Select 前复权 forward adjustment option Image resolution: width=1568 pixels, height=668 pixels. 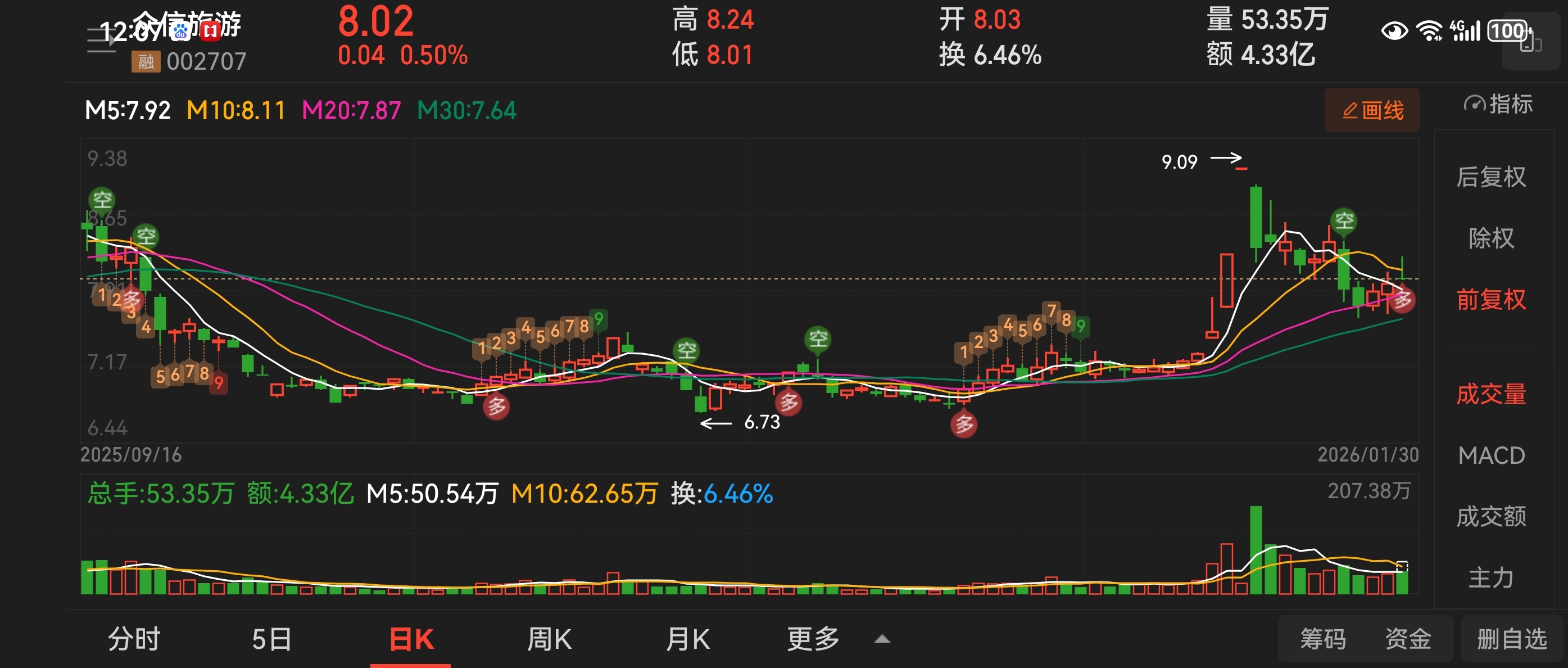coord(1490,300)
